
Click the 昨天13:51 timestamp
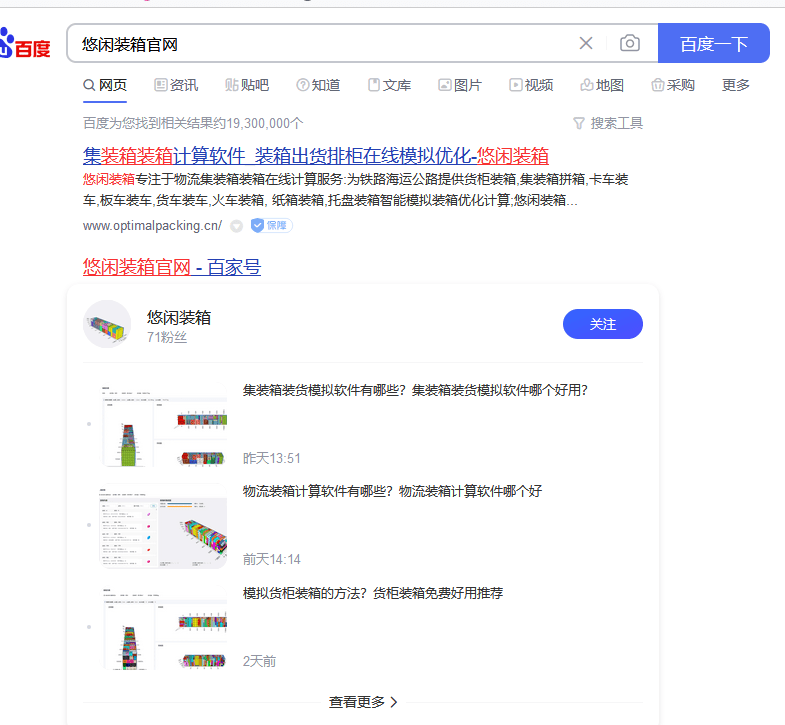tap(271, 458)
